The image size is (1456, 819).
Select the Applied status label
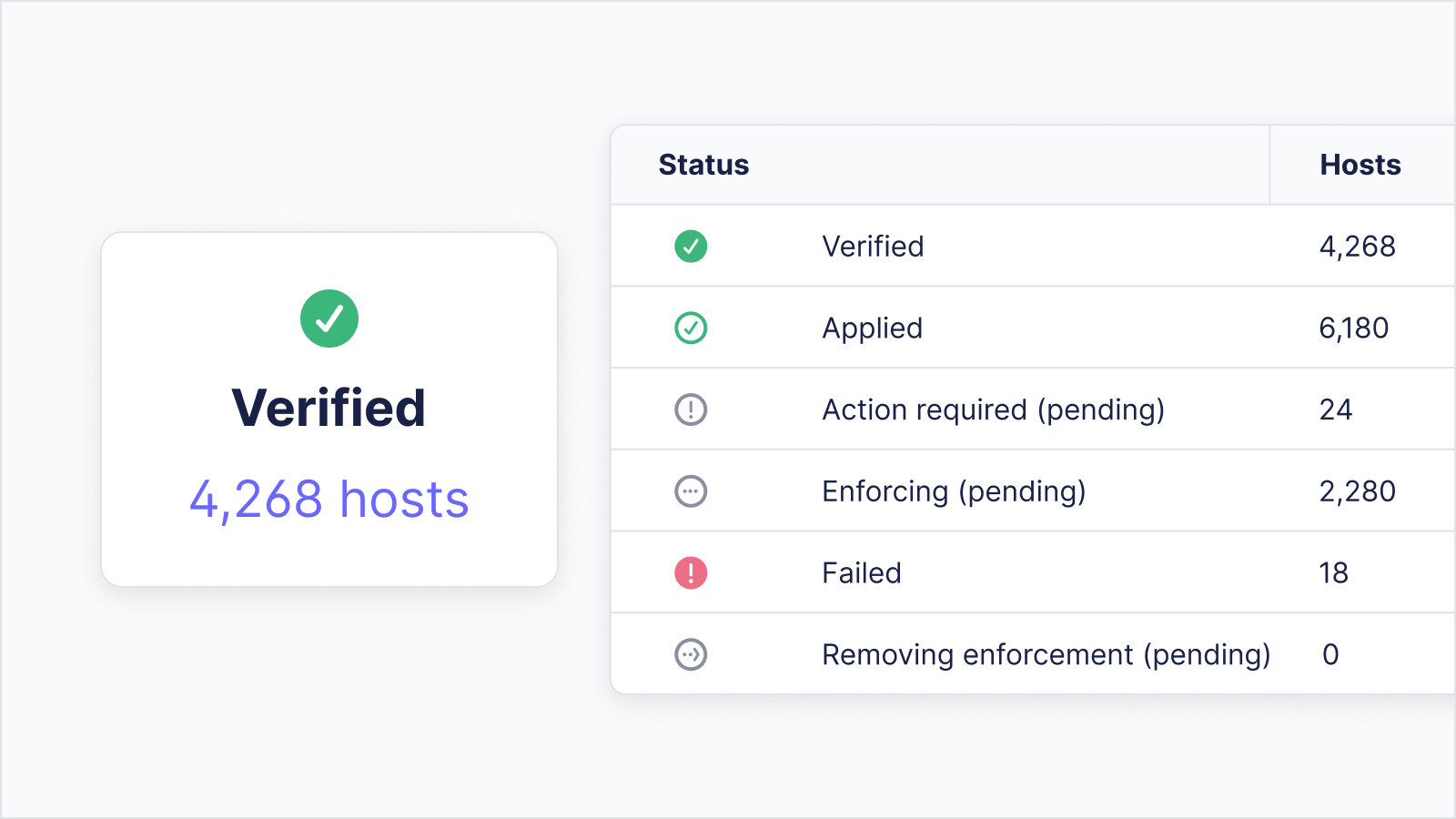[x=872, y=329]
